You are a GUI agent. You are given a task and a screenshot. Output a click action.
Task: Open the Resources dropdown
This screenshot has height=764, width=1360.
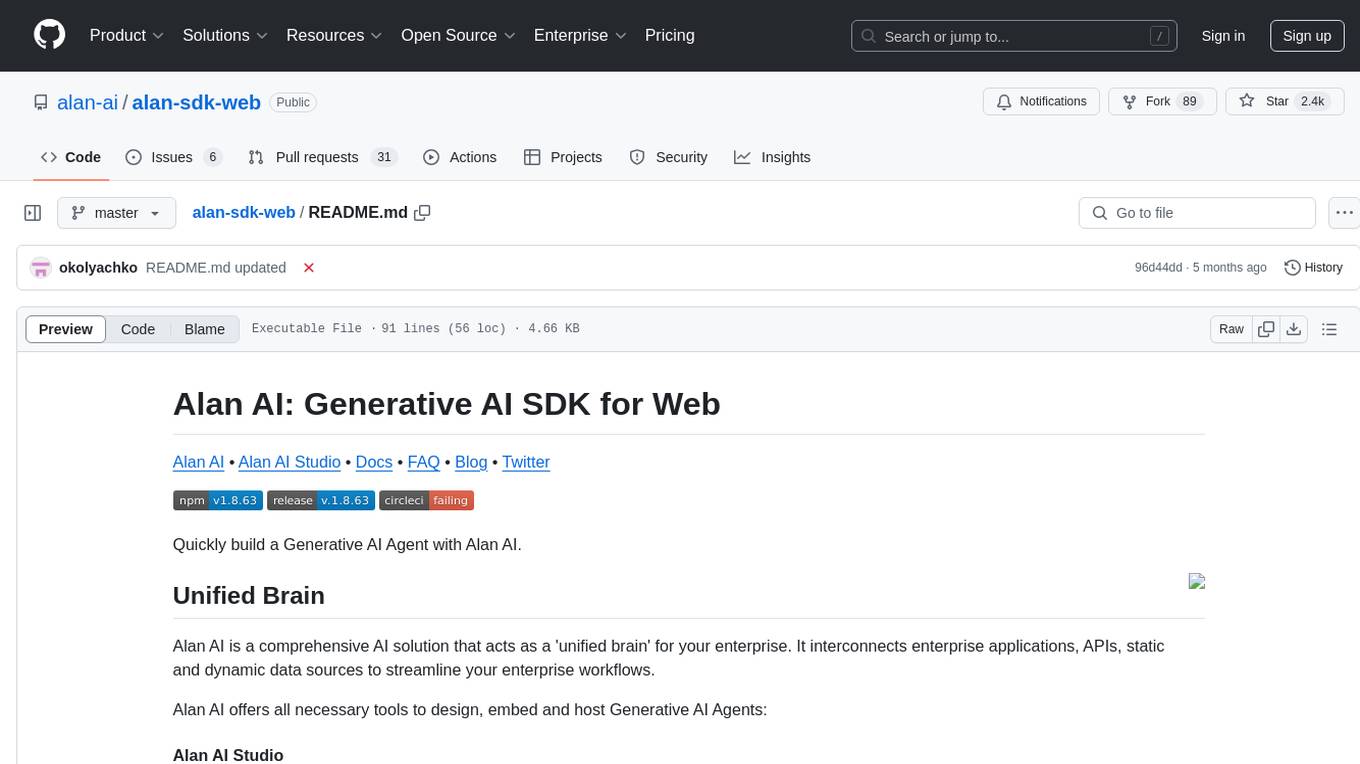(334, 35)
